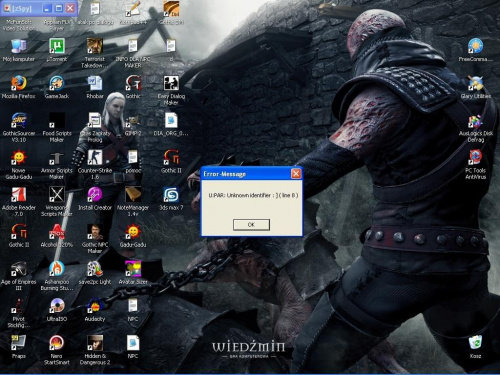Select the Mozilla Firefox shortcut
This screenshot has height=375, width=500.
[x=19, y=83]
